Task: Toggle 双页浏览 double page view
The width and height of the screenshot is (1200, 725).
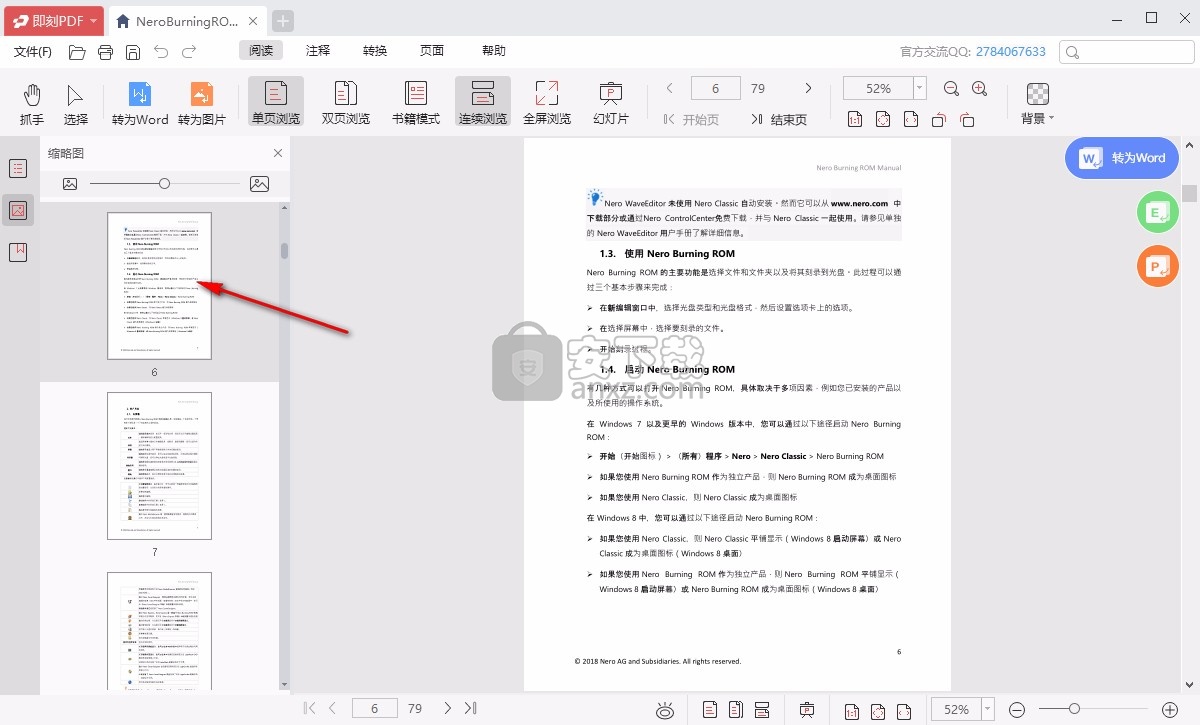Action: [x=345, y=104]
